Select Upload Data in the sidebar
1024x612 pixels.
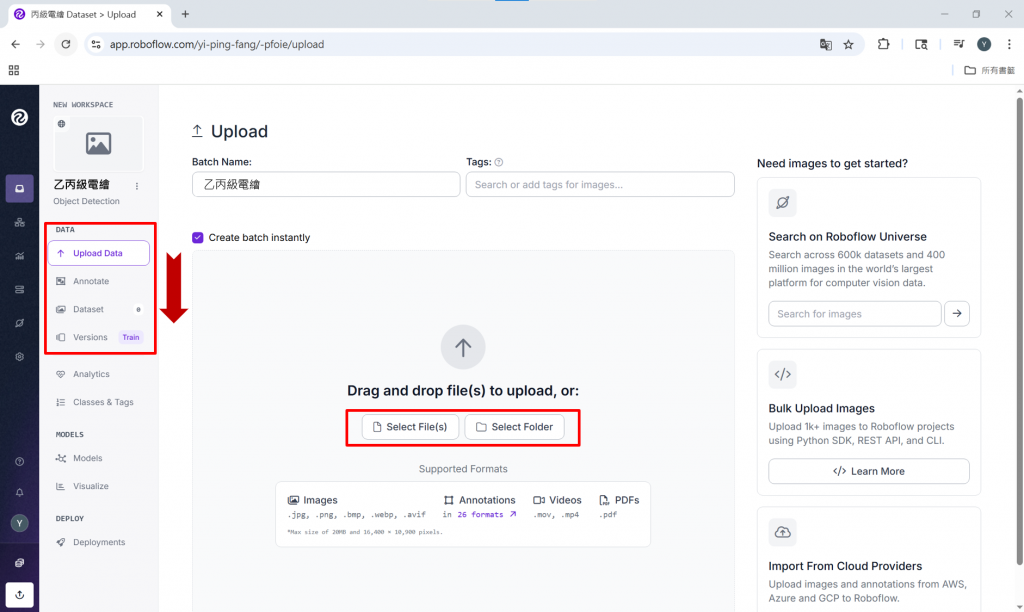pyautogui.click(x=99, y=253)
